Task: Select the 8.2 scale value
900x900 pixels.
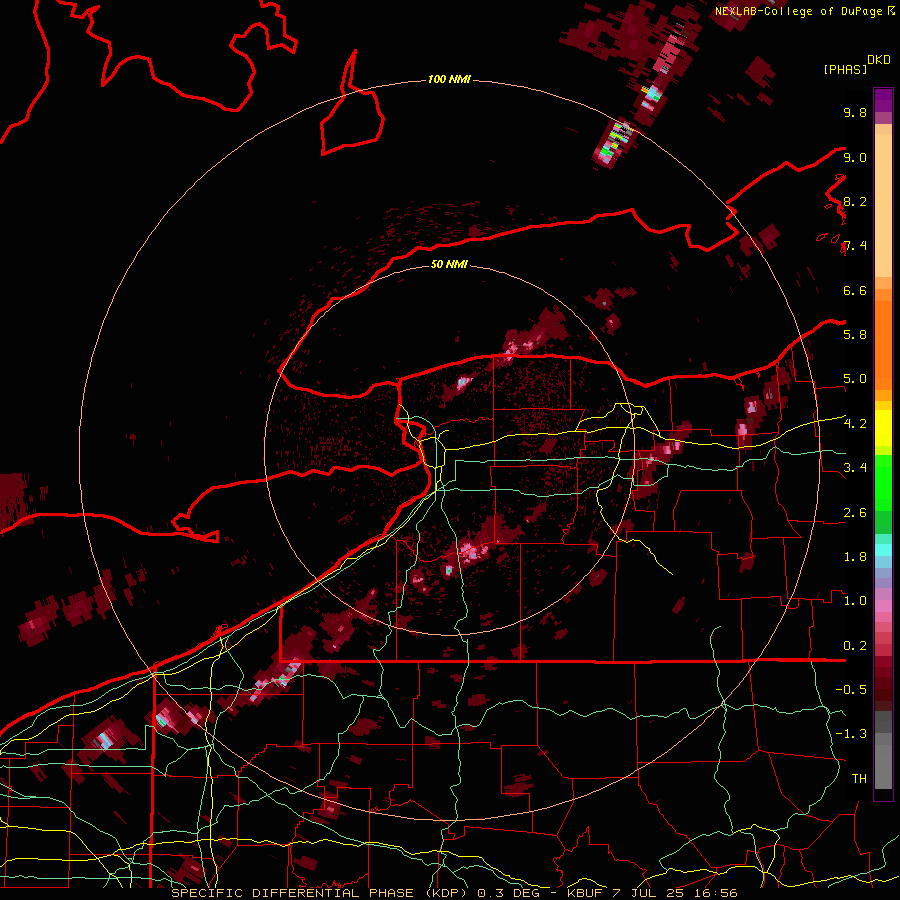Action: [855, 201]
